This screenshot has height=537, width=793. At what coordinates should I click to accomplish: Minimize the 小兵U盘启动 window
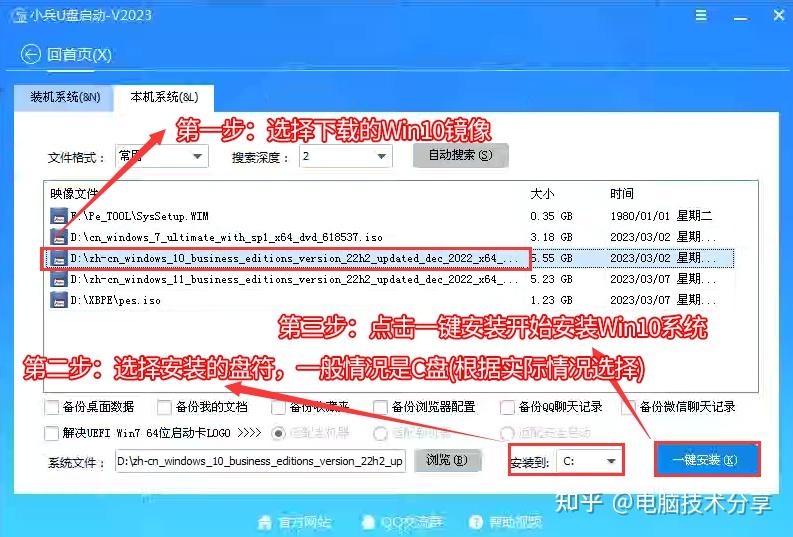(x=741, y=17)
